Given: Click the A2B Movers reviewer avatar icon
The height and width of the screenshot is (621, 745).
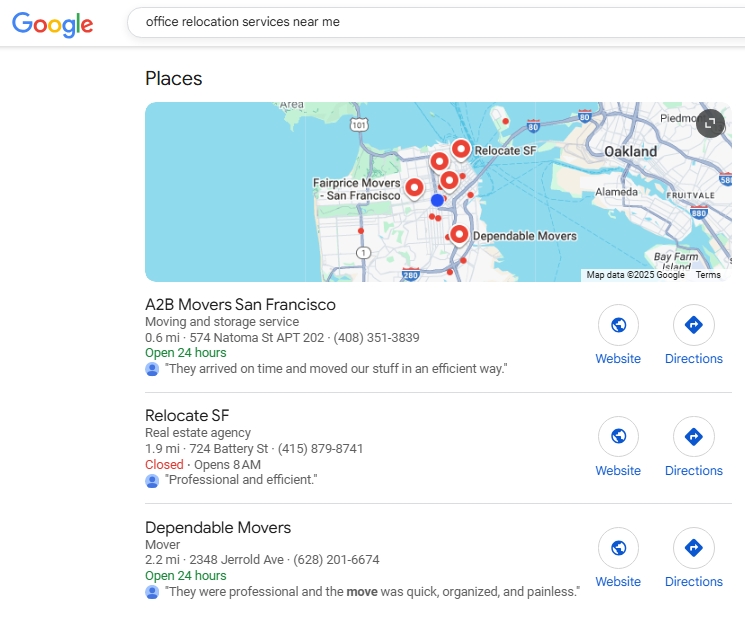Looking at the screenshot, I should click(x=152, y=369).
